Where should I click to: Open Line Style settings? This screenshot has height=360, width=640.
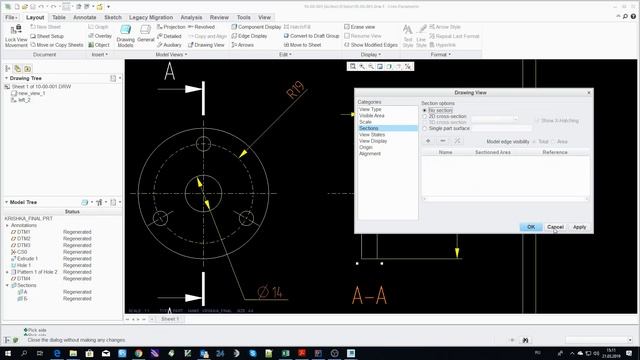pos(421,36)
